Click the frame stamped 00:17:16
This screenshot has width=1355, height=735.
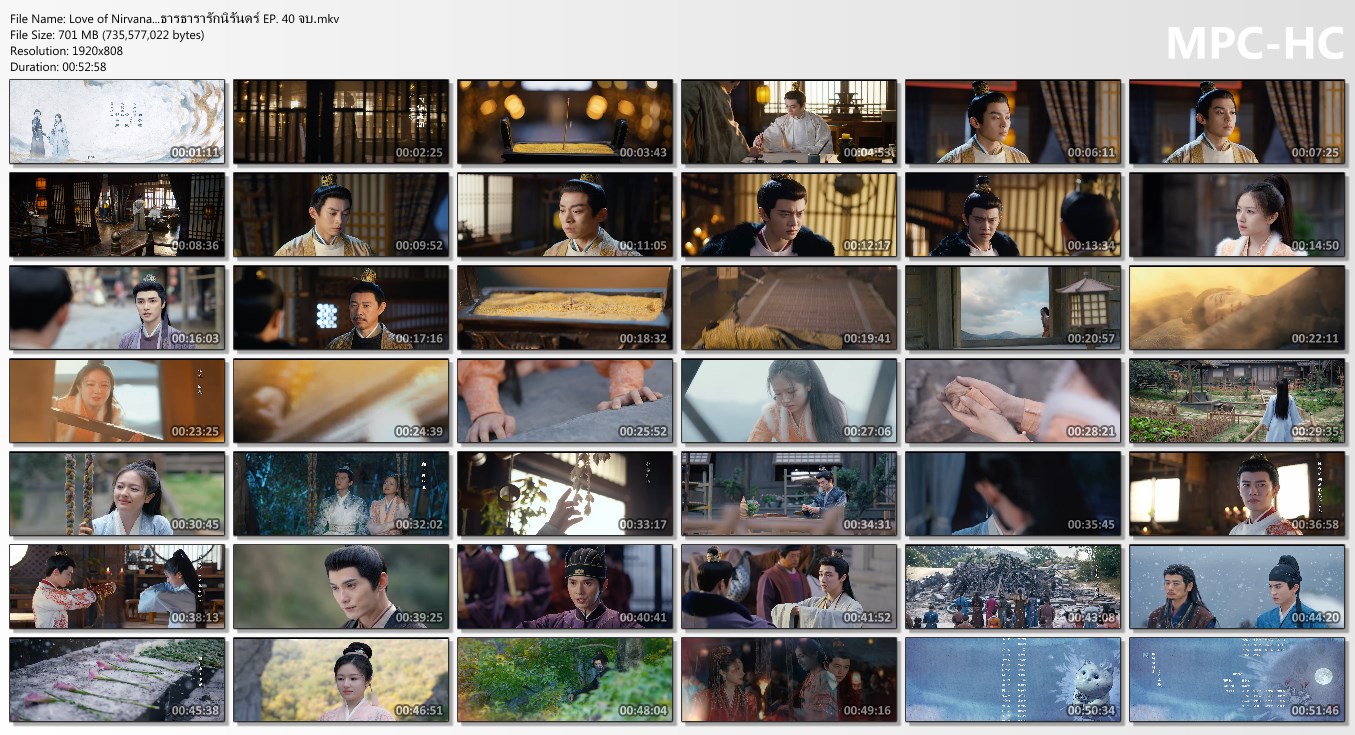pyautogui.click(x=341, y=307)
